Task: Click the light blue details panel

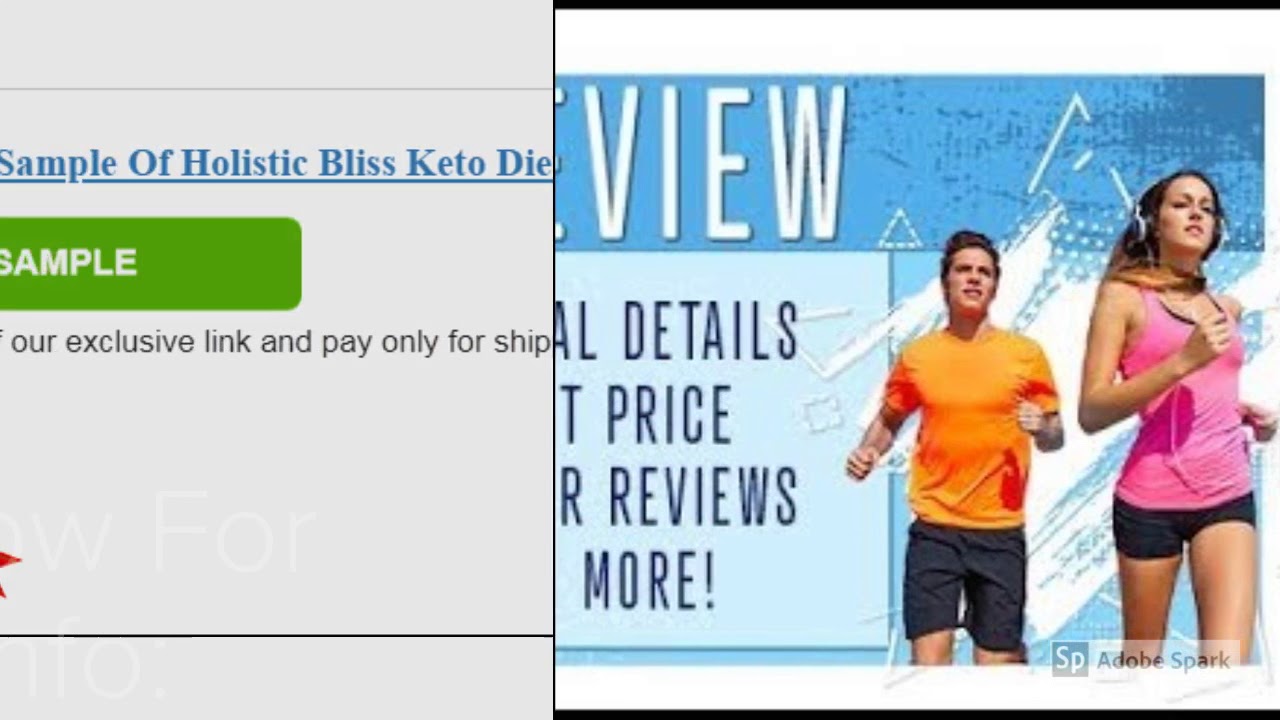Action: (722, 450)
